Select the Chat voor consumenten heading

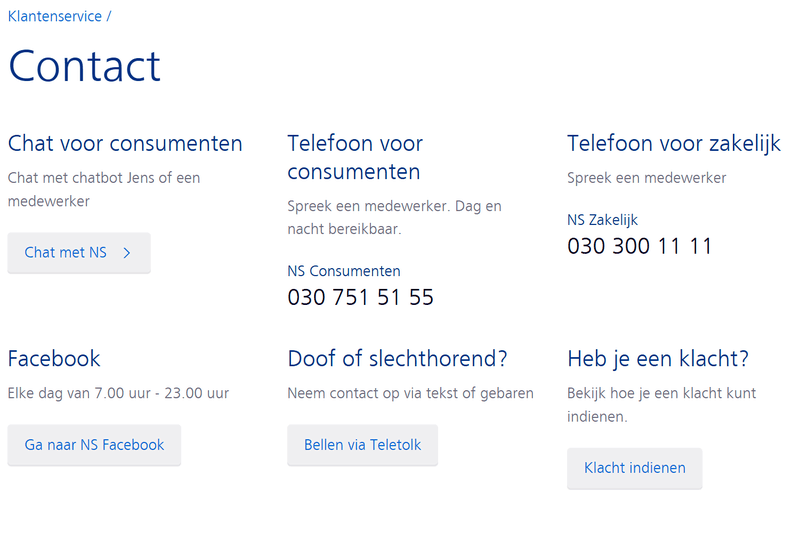[125, 143]
